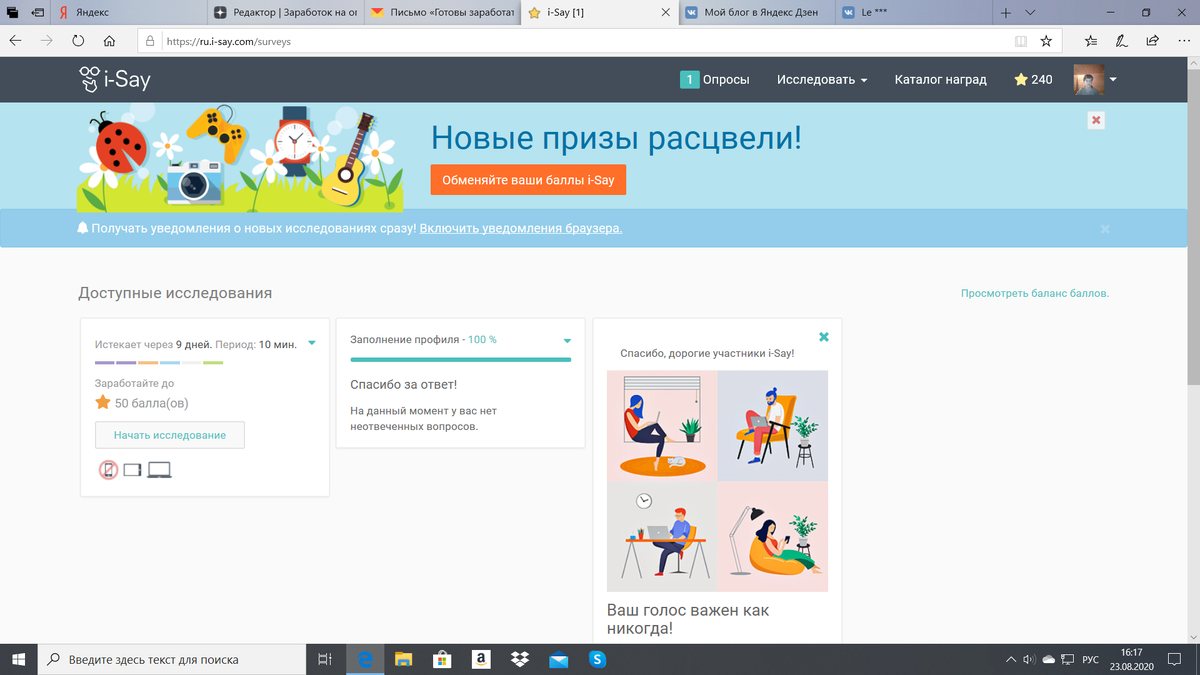1200x675 pixels.
Task: Click the star icon next to 50 балла(ов)
Action: pyautogui.click(x=101, y=401)
